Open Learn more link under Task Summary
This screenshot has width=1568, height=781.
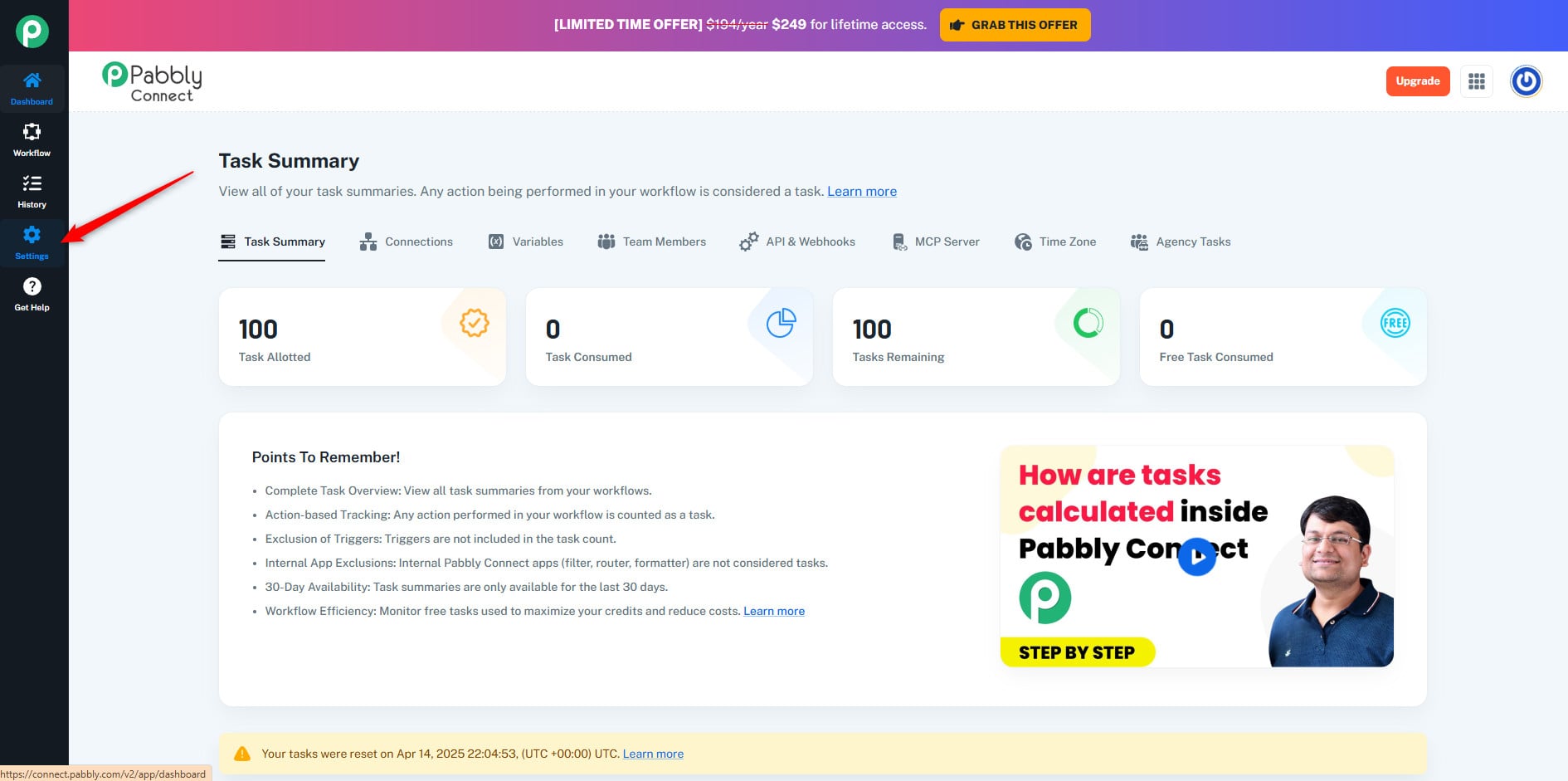click(861, 192)
